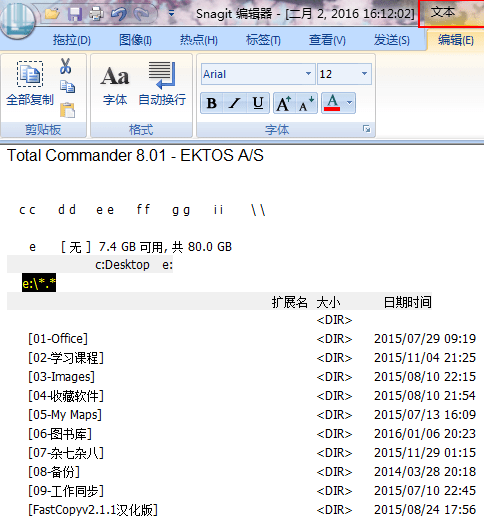Switch to the 热点(H) tab
The height and width of the screenshot is (522, 484).
point(199,40)
